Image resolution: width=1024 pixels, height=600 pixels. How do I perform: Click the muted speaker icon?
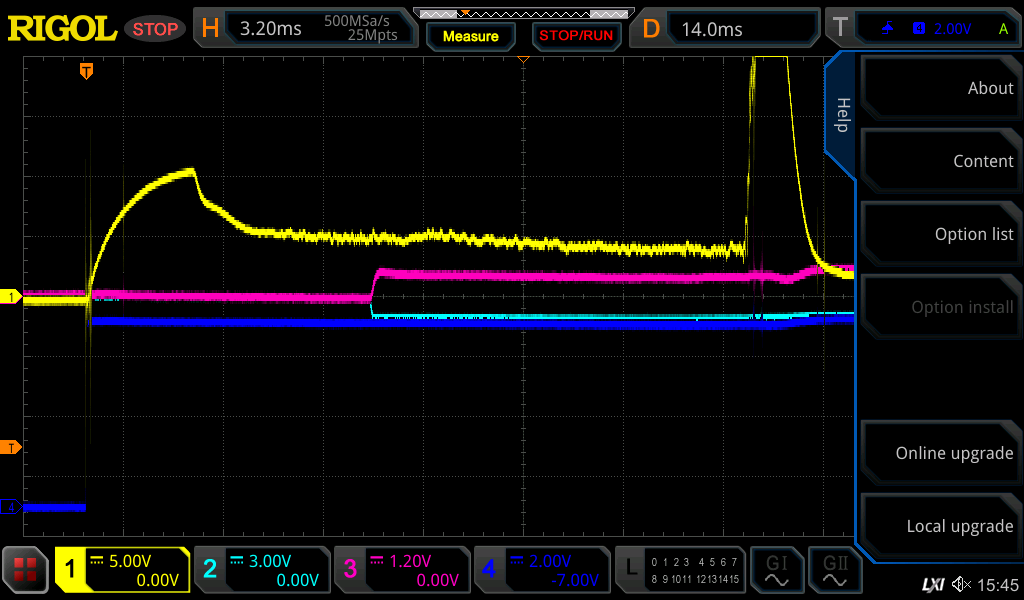pyautogui.click(x=961, y=584)
